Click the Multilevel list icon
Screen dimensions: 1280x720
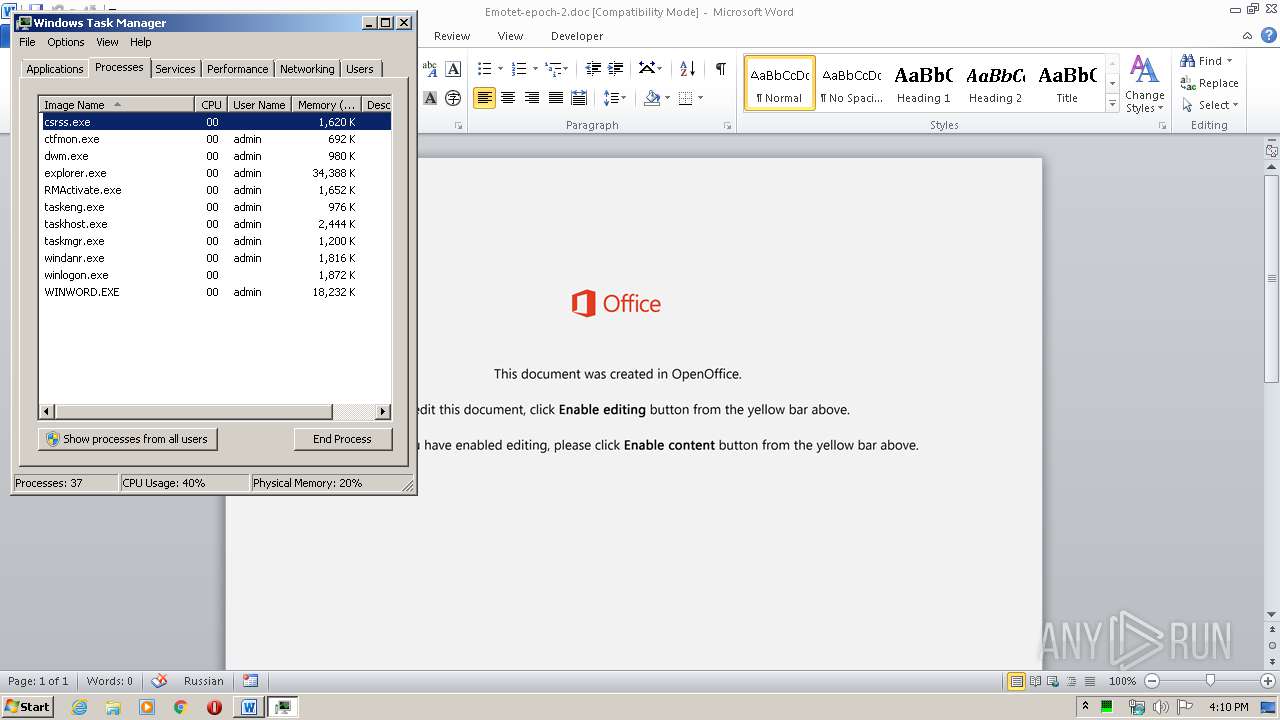(553, 68)
